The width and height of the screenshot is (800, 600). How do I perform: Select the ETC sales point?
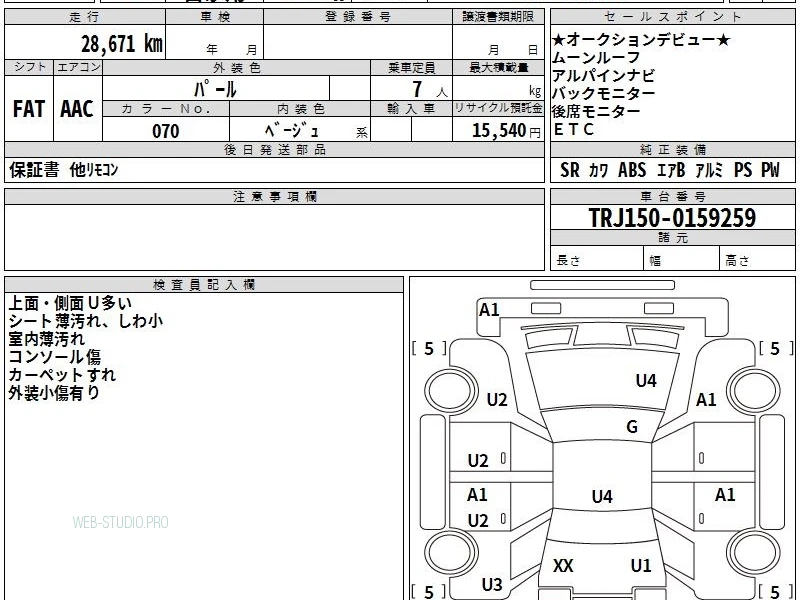574,129
